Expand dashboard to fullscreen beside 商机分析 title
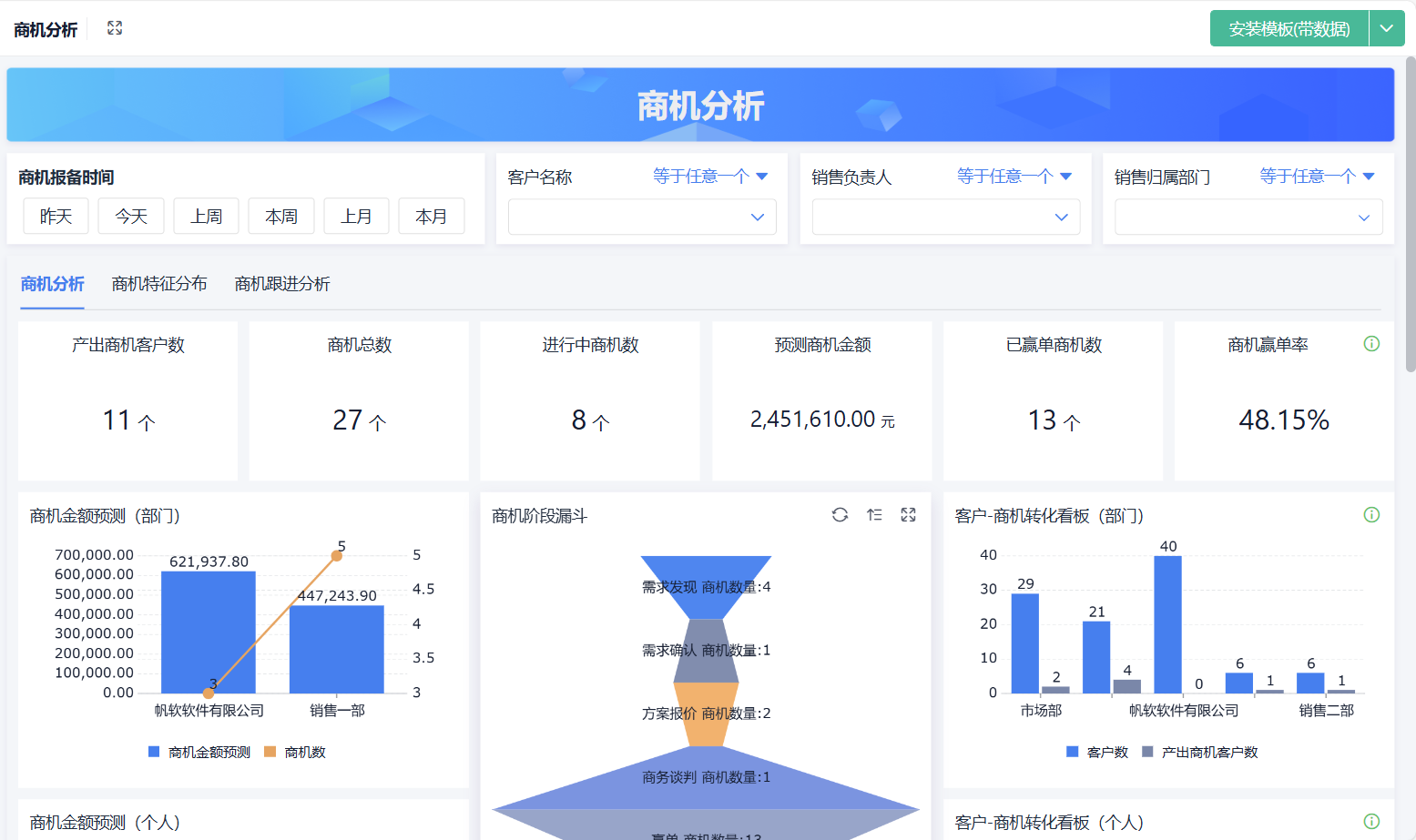 pos(115,28)
